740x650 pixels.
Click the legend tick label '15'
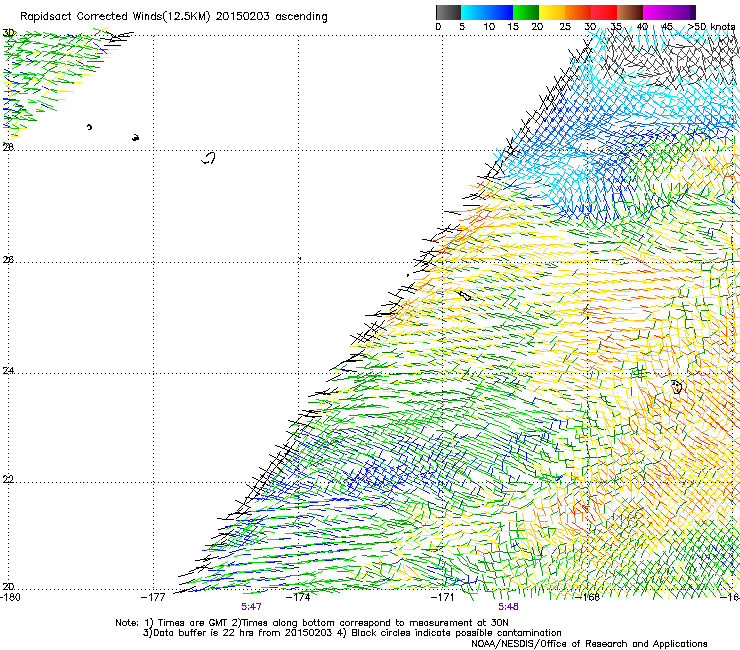513,27
